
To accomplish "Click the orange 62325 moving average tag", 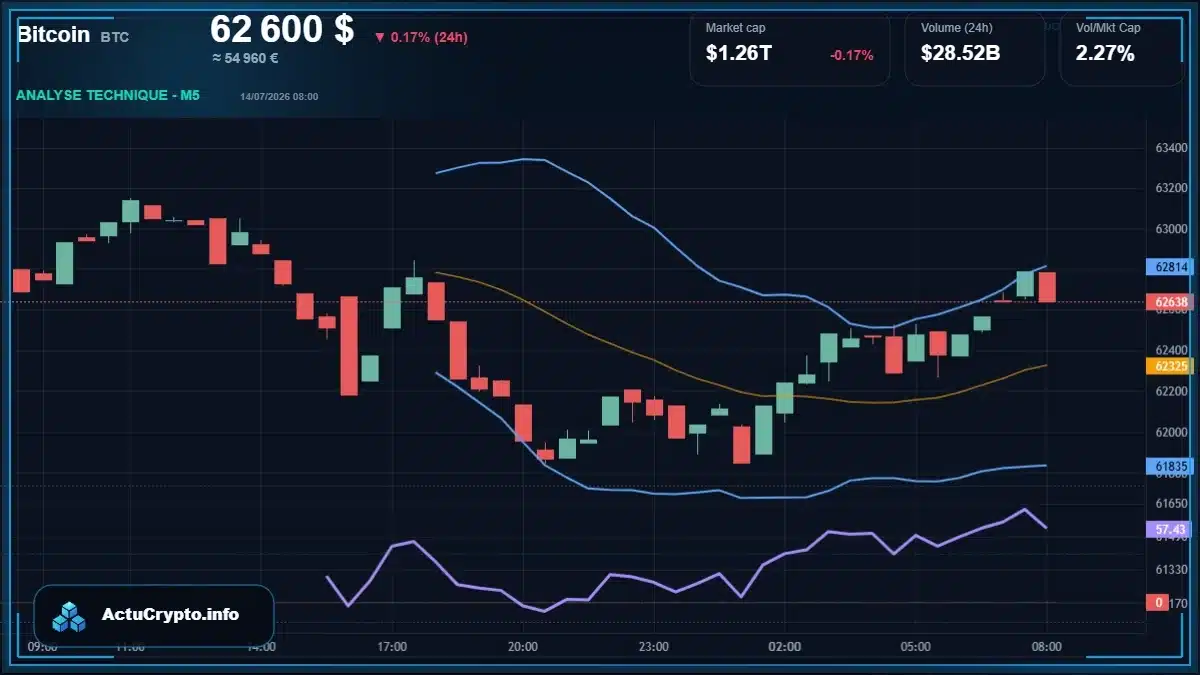I will pyautogui.click(x=1171, y=366).
